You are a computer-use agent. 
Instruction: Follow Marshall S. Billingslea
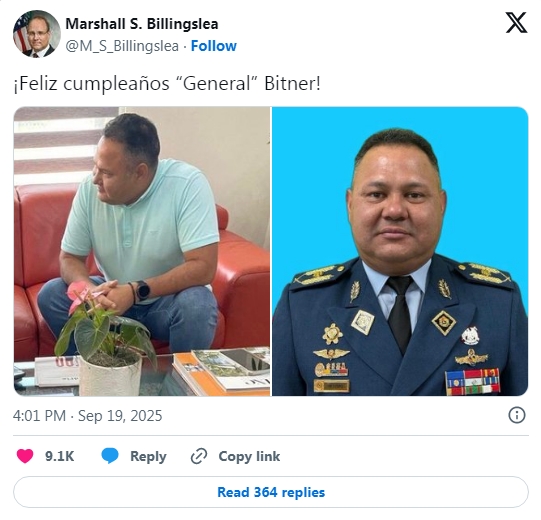pos(214,46)
